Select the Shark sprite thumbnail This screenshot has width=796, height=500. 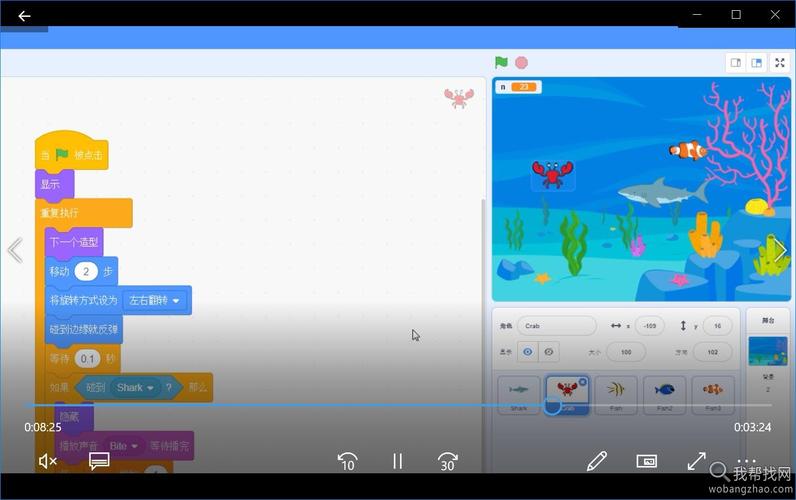click(x=518, y=395)
